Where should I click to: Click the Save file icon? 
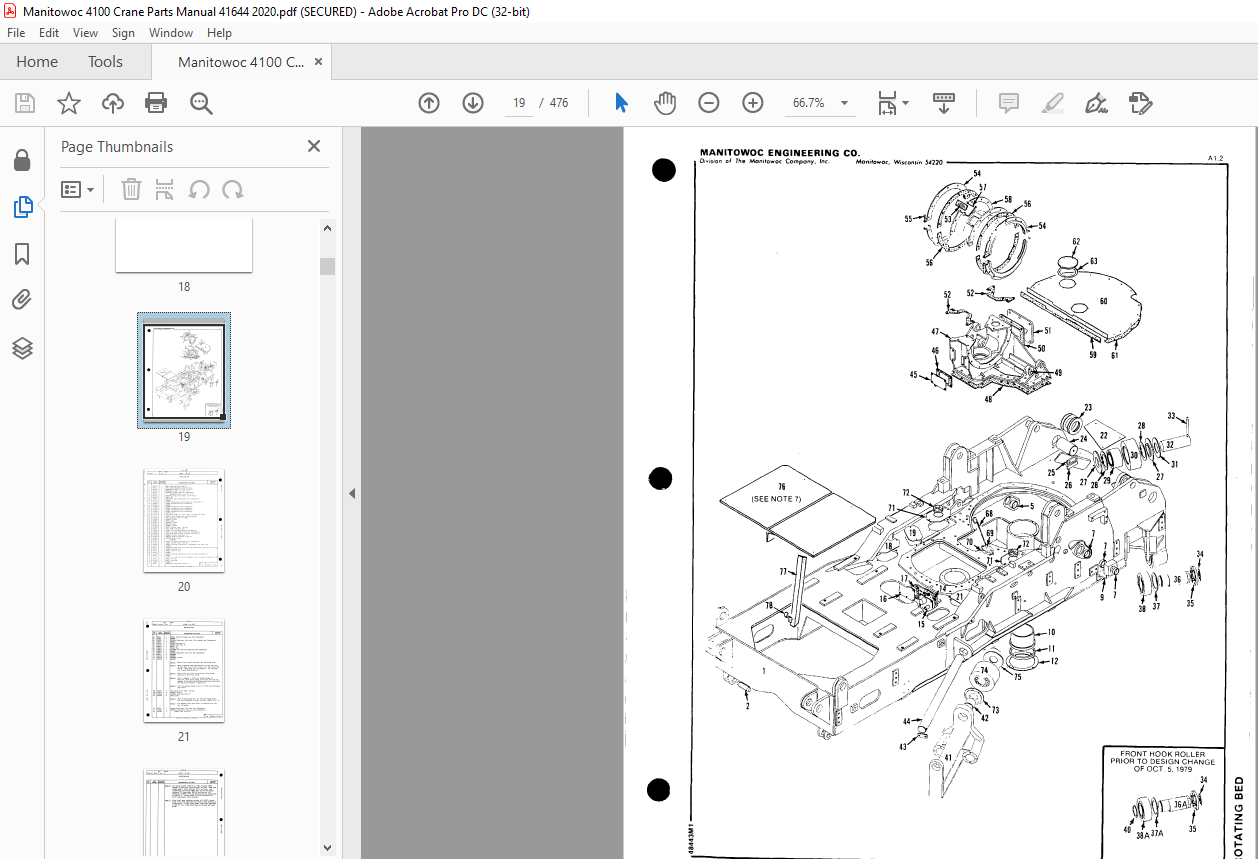[25, 103]
